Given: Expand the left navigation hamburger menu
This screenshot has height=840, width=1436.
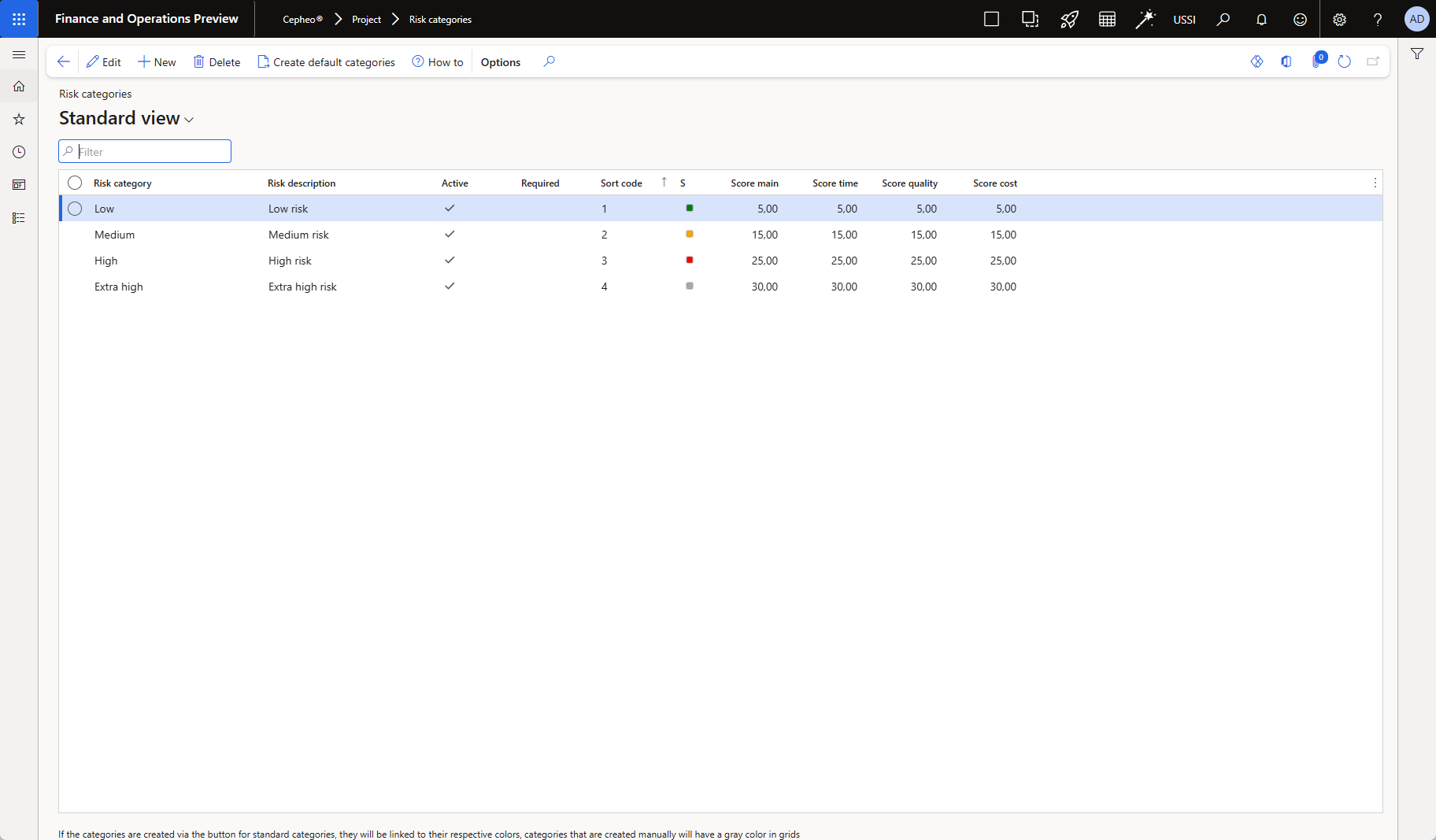Looking at the screenshot, I should pyautogui.click(x=19, y=54).
